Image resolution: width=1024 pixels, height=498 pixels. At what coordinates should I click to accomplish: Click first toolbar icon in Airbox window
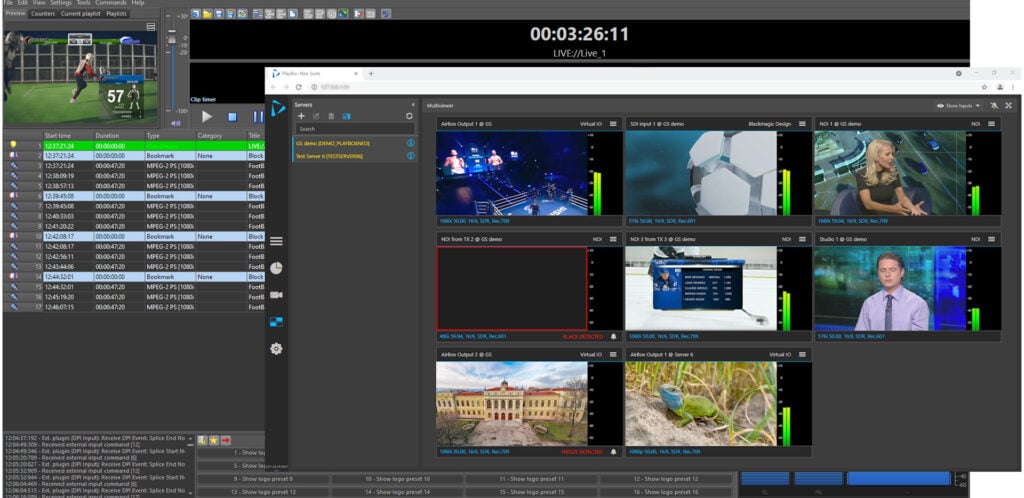(195, 13)
